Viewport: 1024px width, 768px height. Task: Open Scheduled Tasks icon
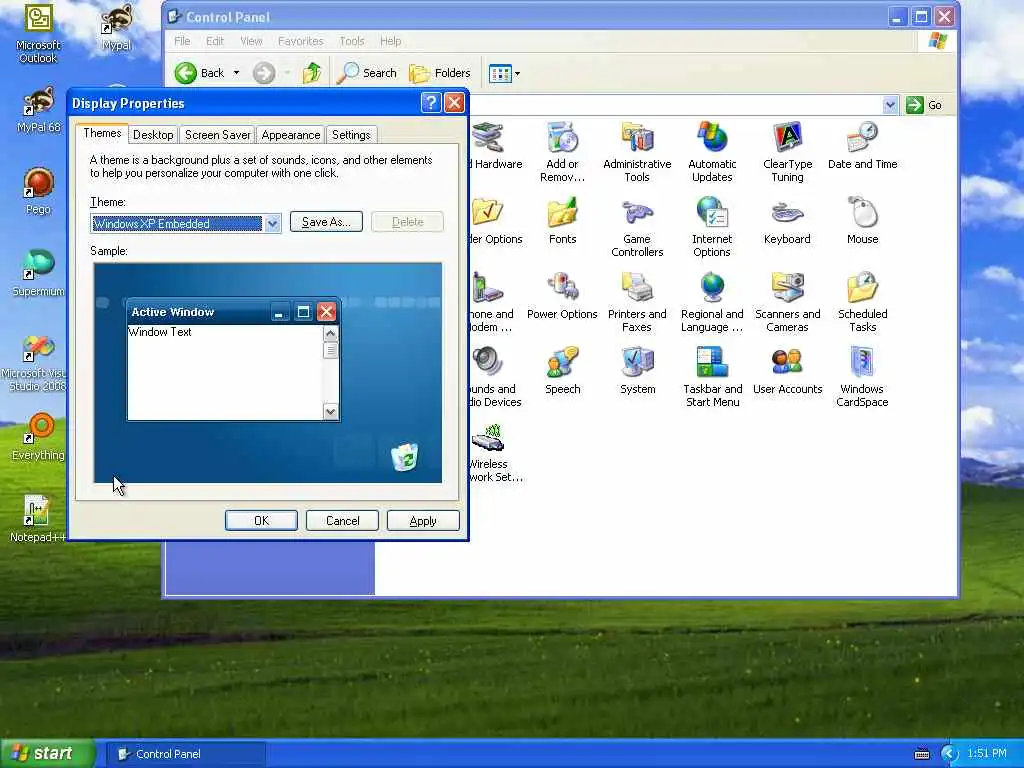[x=862, y=302]
